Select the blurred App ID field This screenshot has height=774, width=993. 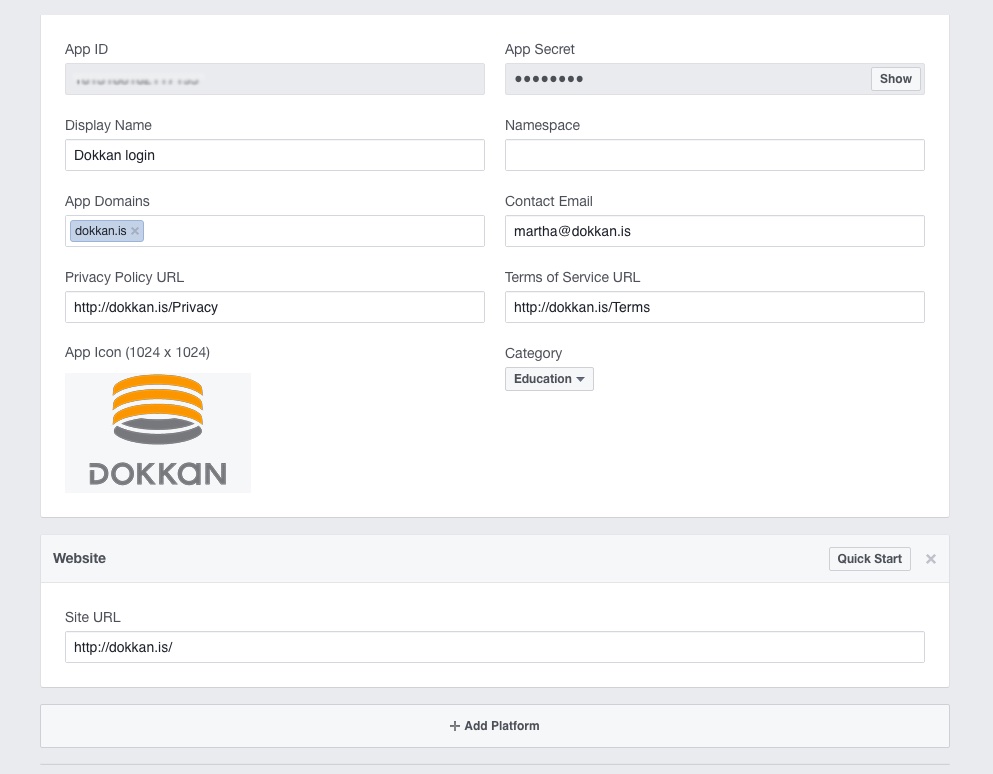tap(275, 79)
